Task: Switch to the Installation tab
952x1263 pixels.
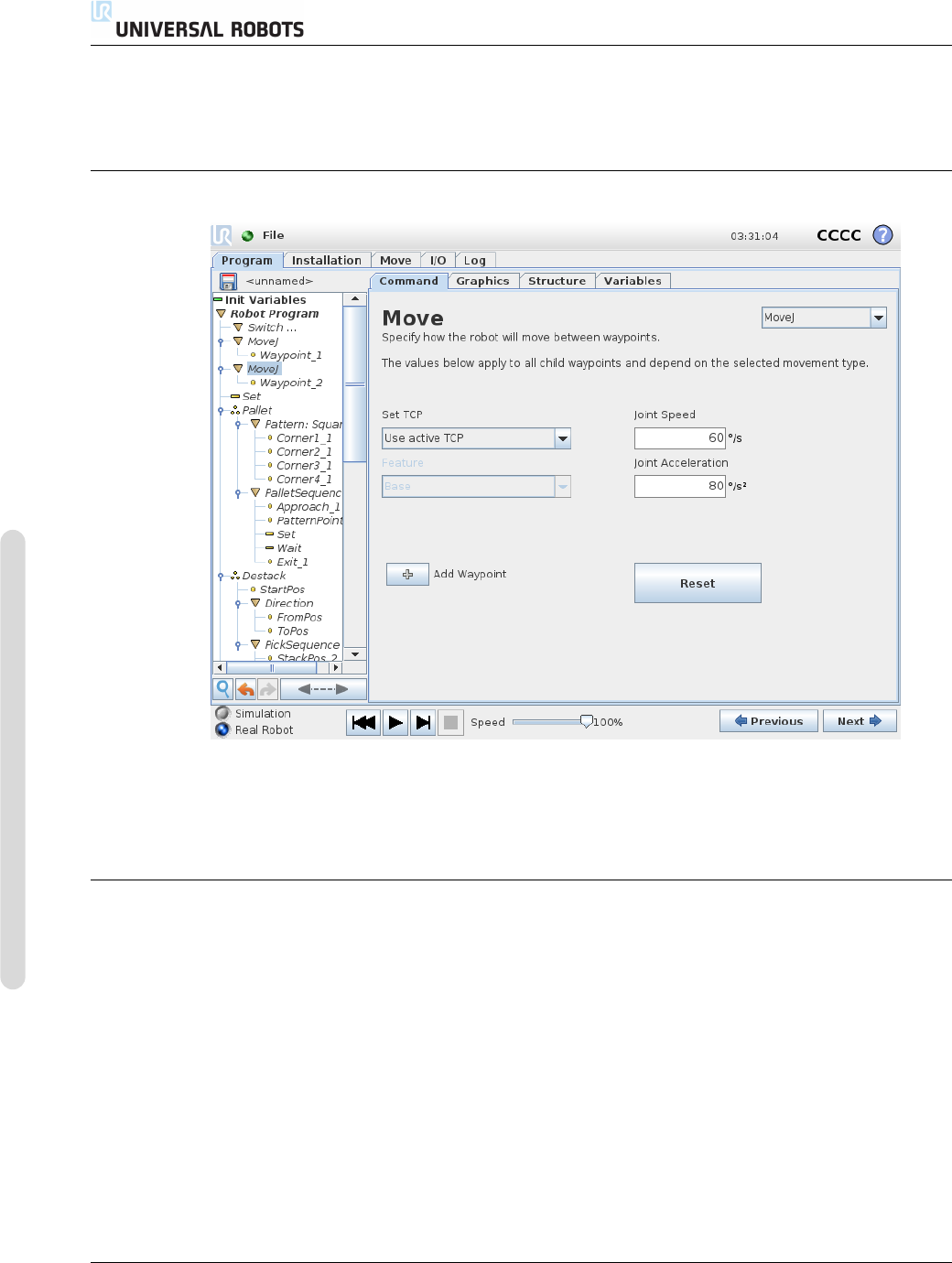Action: coord(327,261)
